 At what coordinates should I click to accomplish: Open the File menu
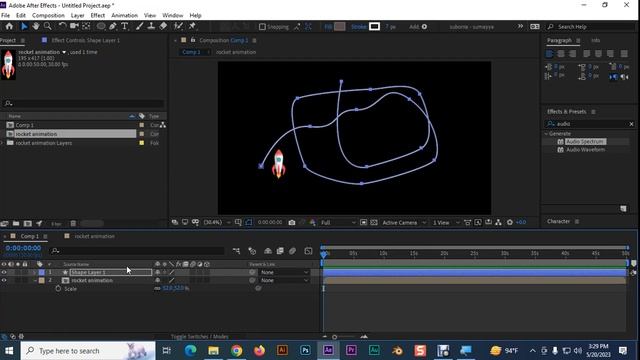(x=6, y=16)
